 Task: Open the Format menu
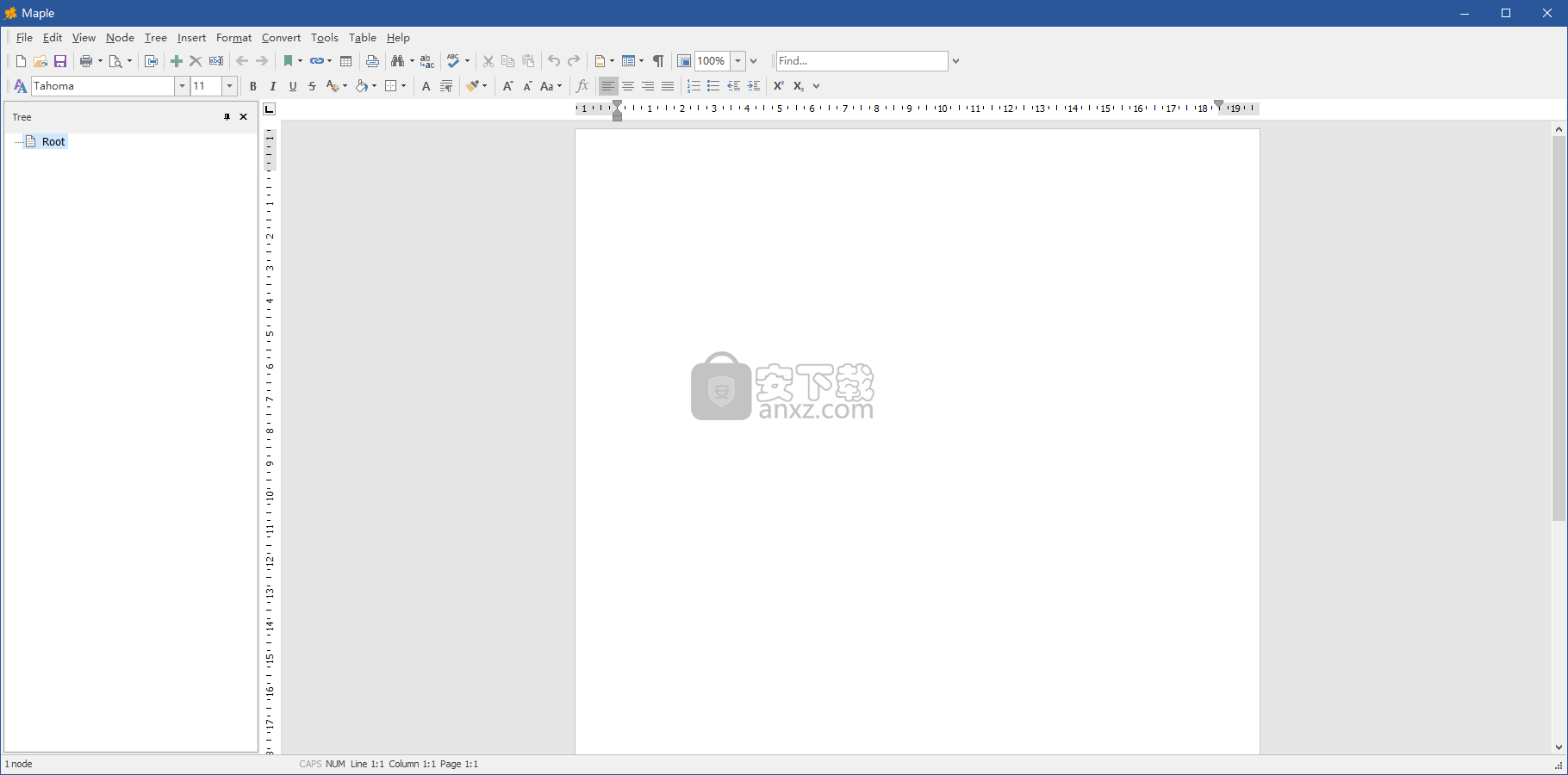(233, 38)
